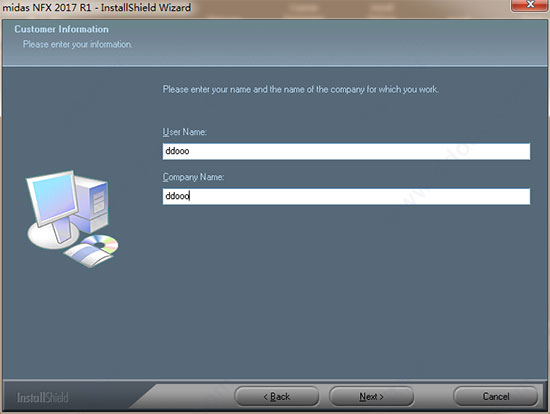The image size is (550, 414).
Task: Click the InstallShield logo
Action: tap(42, 398)
